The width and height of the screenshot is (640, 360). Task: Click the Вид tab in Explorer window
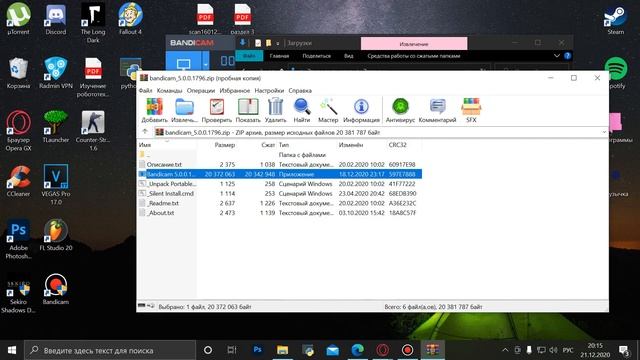pos(349,56)
